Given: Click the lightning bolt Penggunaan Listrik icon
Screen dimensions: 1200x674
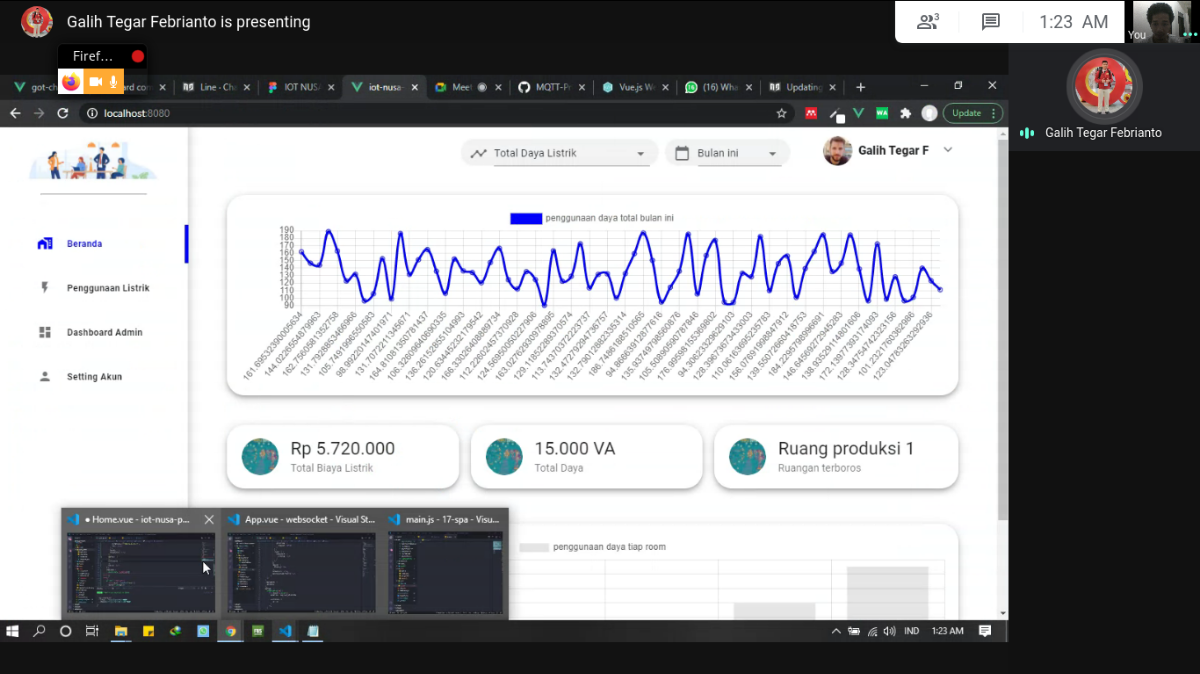Looking at the screenshot, I should [x=45, y=288].
